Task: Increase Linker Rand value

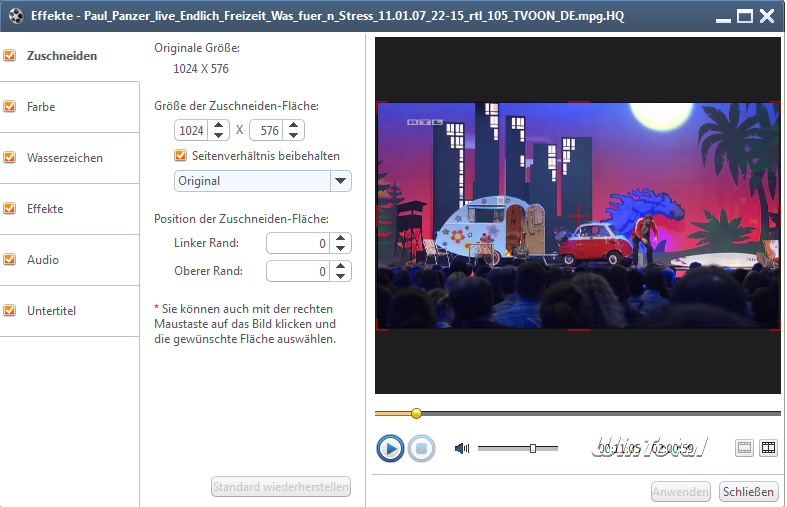Action: point(340,238)
